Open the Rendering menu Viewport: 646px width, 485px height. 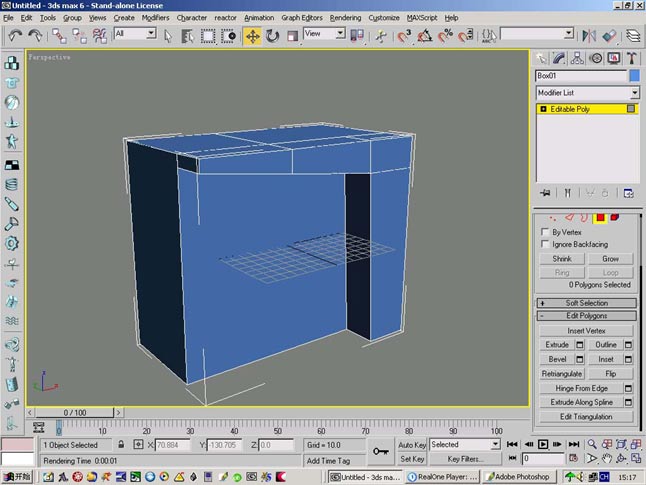(x=345, y=18)
